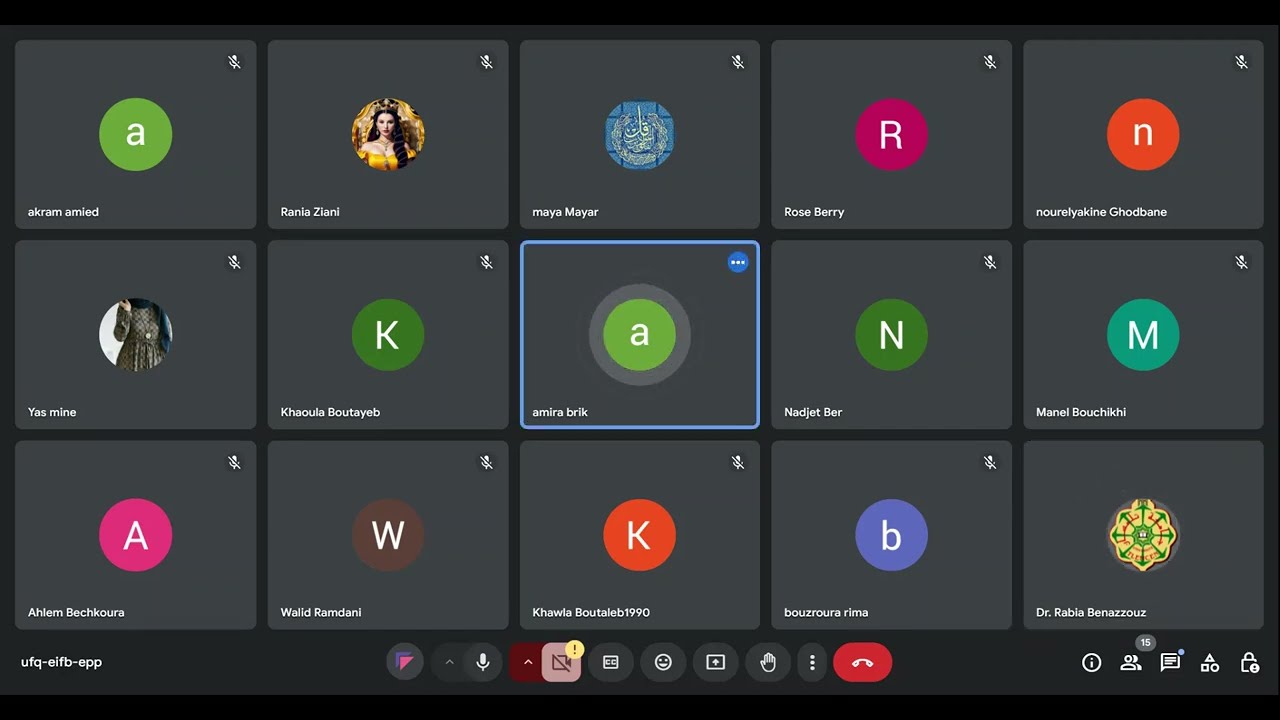Viewport: 1280px width, 720px height.
Task: Click Khaoula Boutayeb's K avatar
Action: (388, 334)
